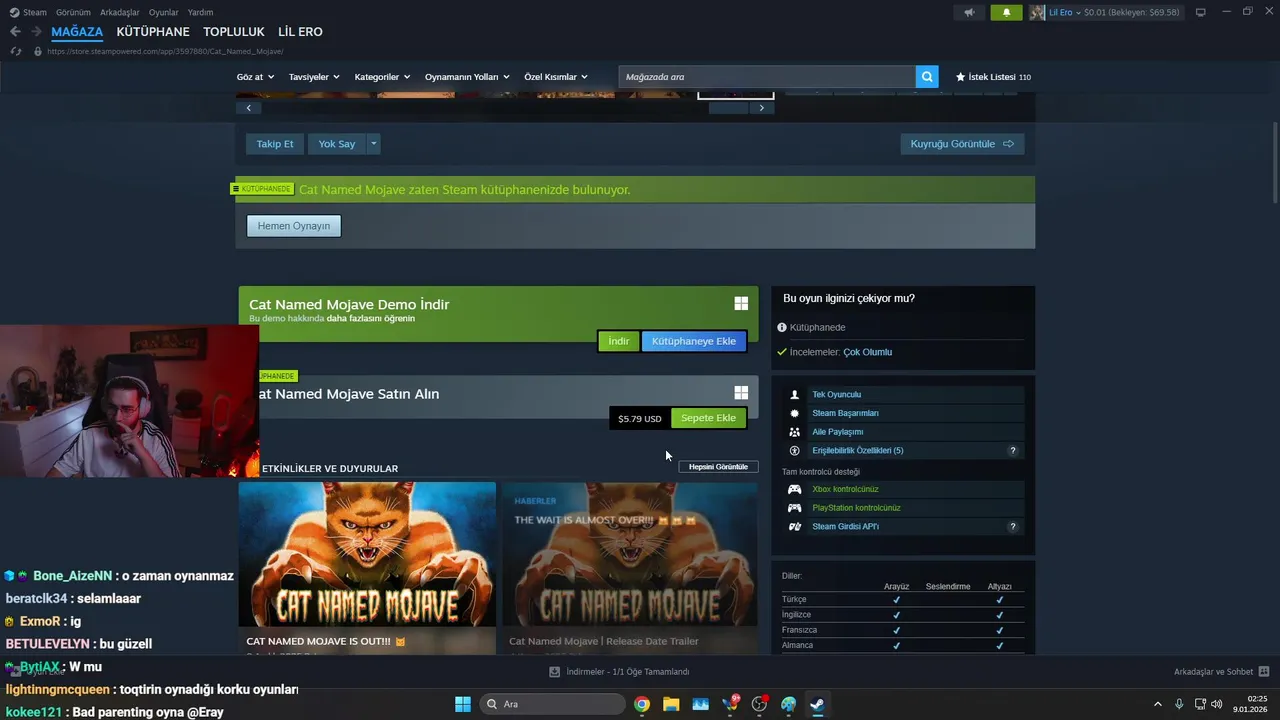1280x720 pixels.
Task: Switch to the KÜTÜPHANE tab
Action: point(153,32)
